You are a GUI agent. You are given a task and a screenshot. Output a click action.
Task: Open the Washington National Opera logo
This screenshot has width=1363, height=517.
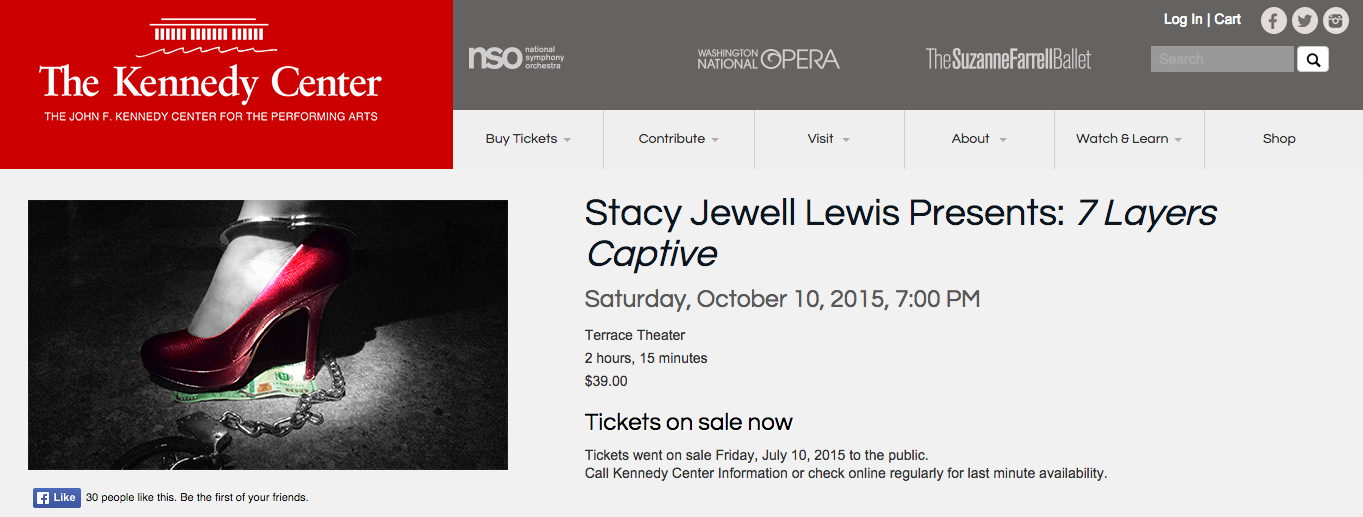tap(768, 59)
